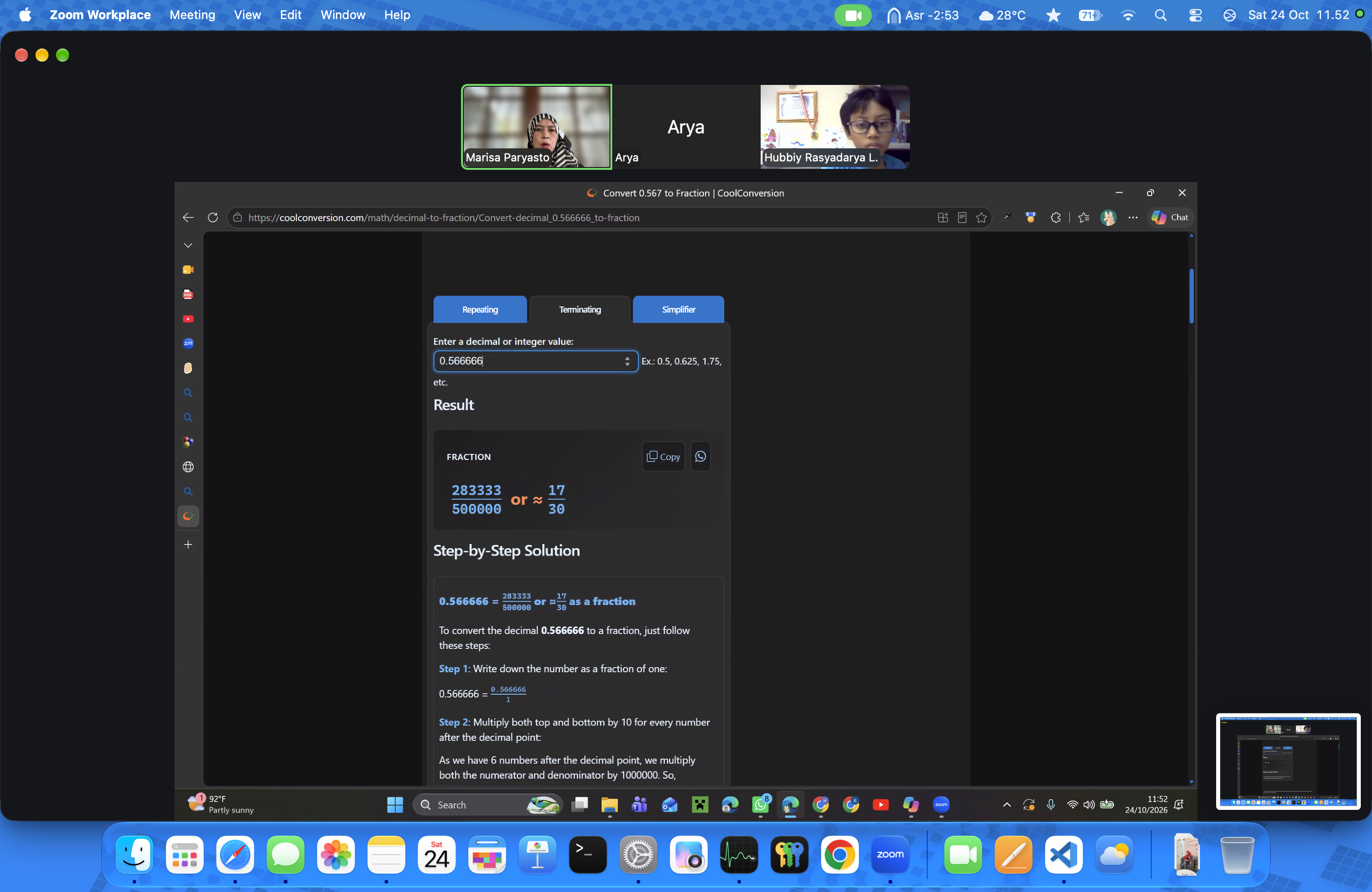Viewport: 1372px width, 892px height.
Task: Click Marisa Paryasto video thumbnail
Action: [x=537, y=127]
